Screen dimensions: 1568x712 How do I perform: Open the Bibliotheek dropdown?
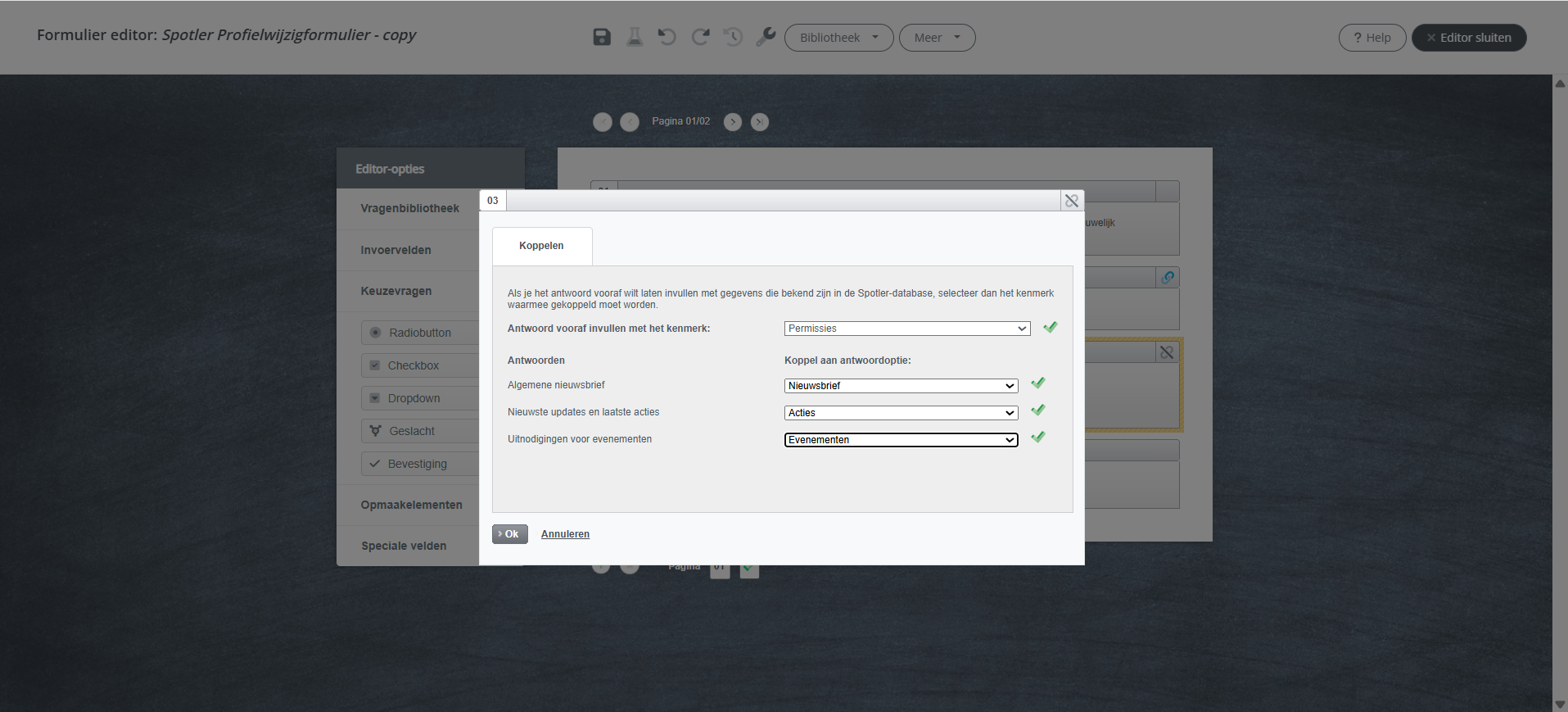[838, 38]
